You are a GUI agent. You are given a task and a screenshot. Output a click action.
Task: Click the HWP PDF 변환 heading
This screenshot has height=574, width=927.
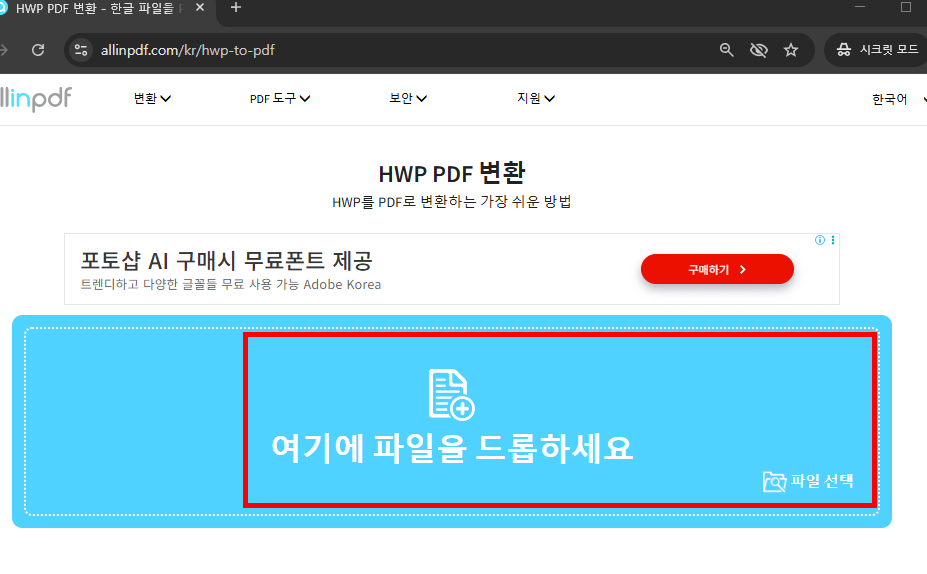tap(452, 173)
